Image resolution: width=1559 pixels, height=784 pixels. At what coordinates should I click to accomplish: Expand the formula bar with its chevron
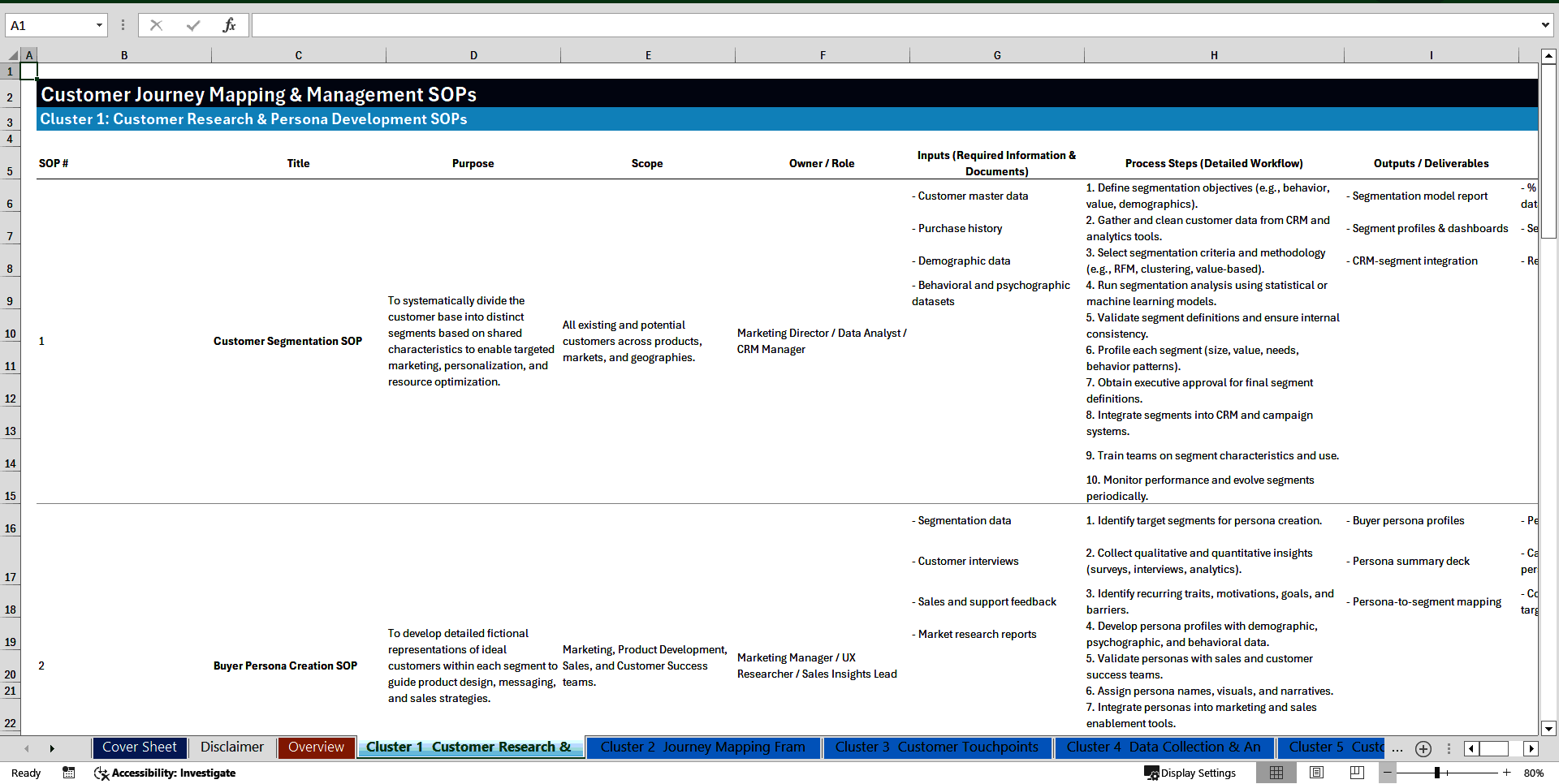(1547, 24)
